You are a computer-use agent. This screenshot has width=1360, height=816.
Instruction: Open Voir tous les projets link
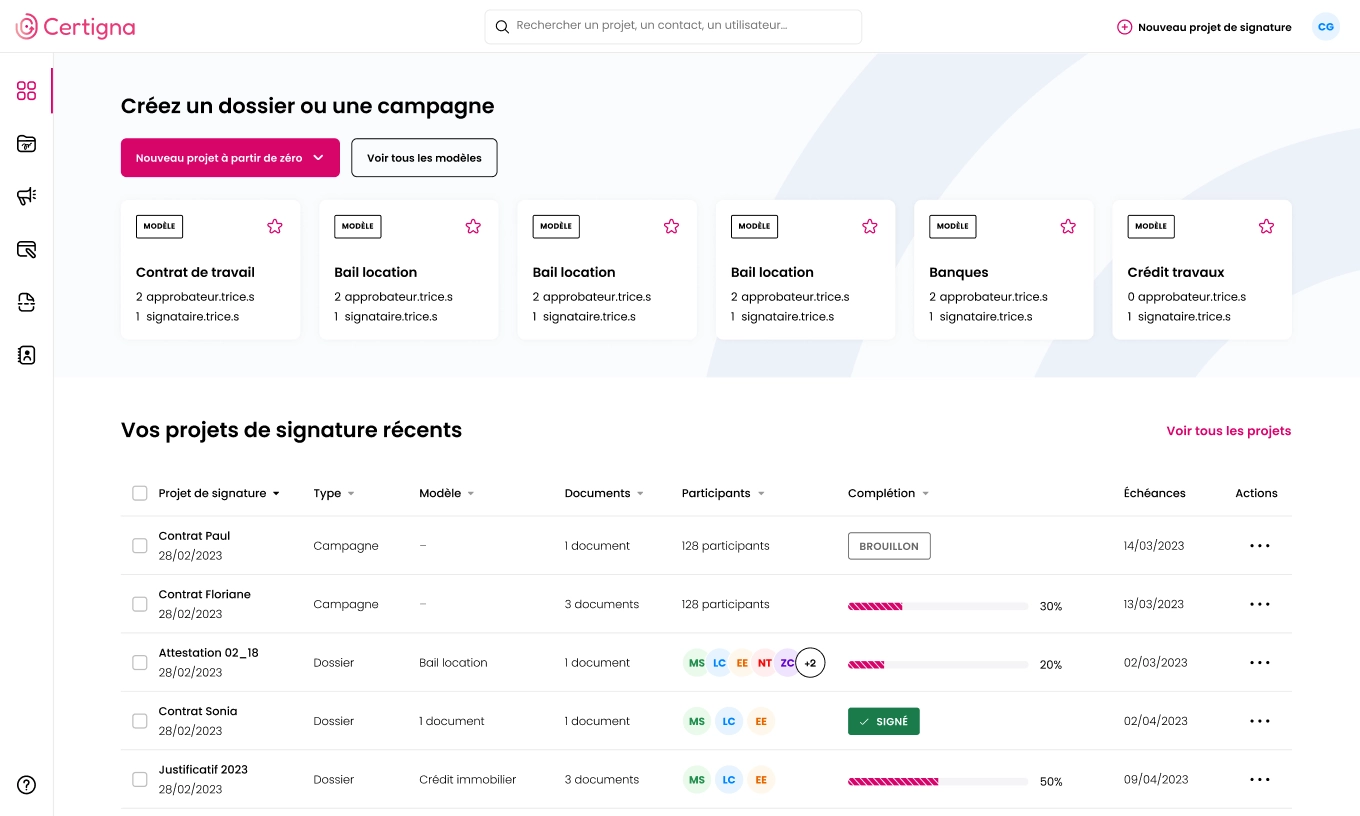pos(1229,431)
